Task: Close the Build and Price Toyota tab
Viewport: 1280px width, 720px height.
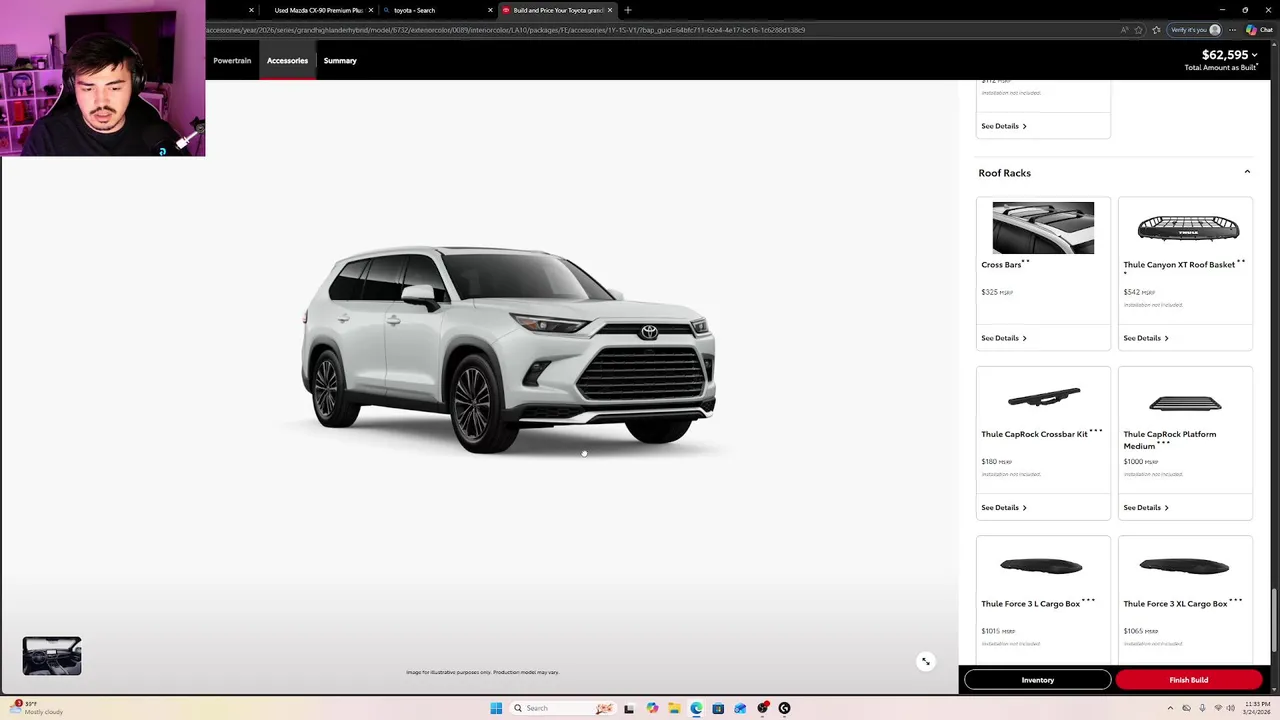Action: (x=610, y=10)
